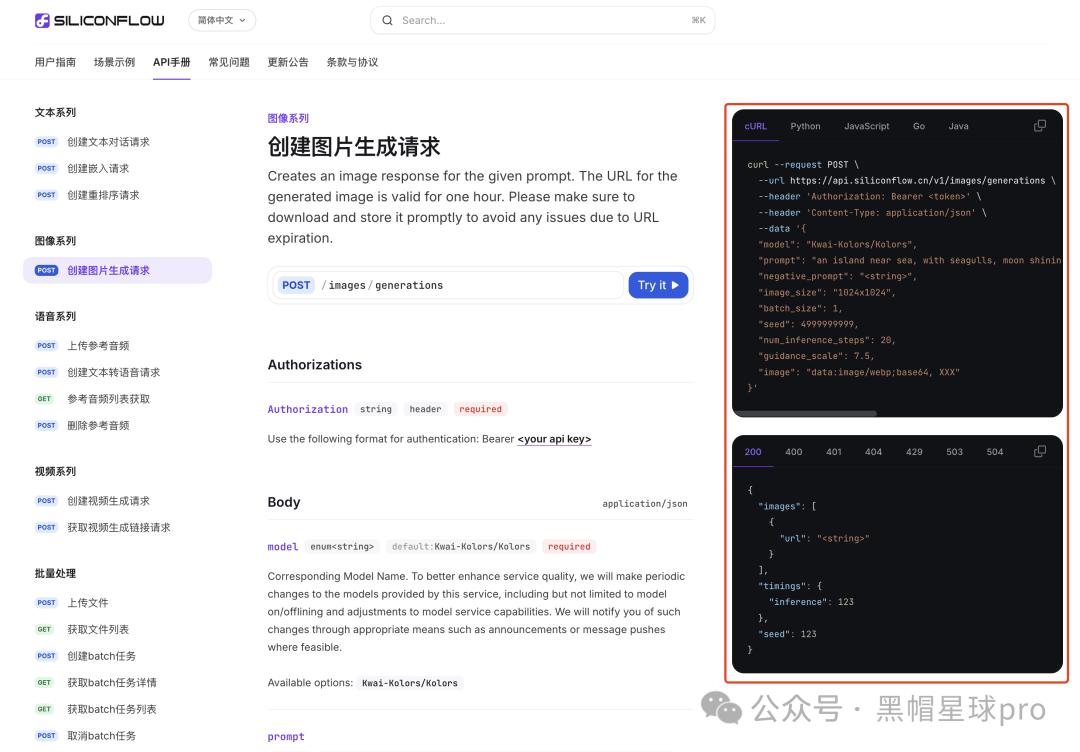The image size is (1080, 752).
Task: Click the application/json label in Body
Action: 645,504
